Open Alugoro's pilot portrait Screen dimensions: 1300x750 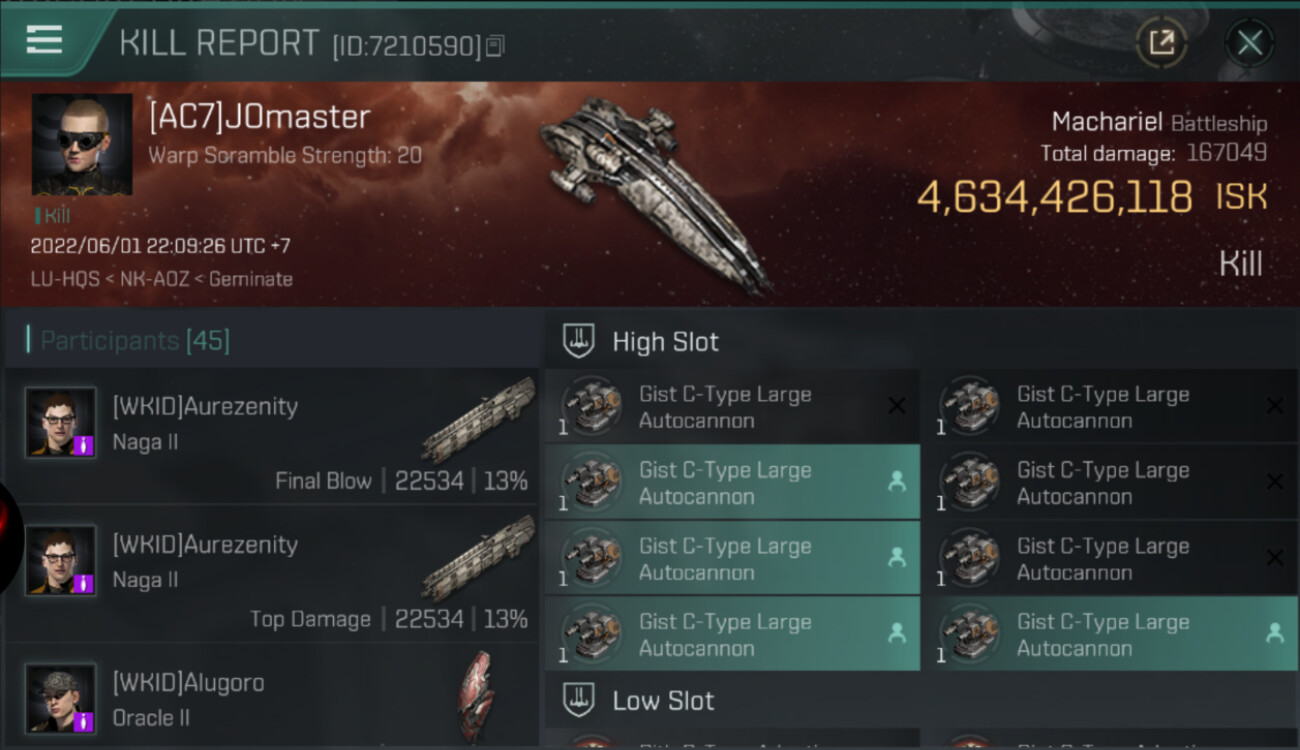61,697
